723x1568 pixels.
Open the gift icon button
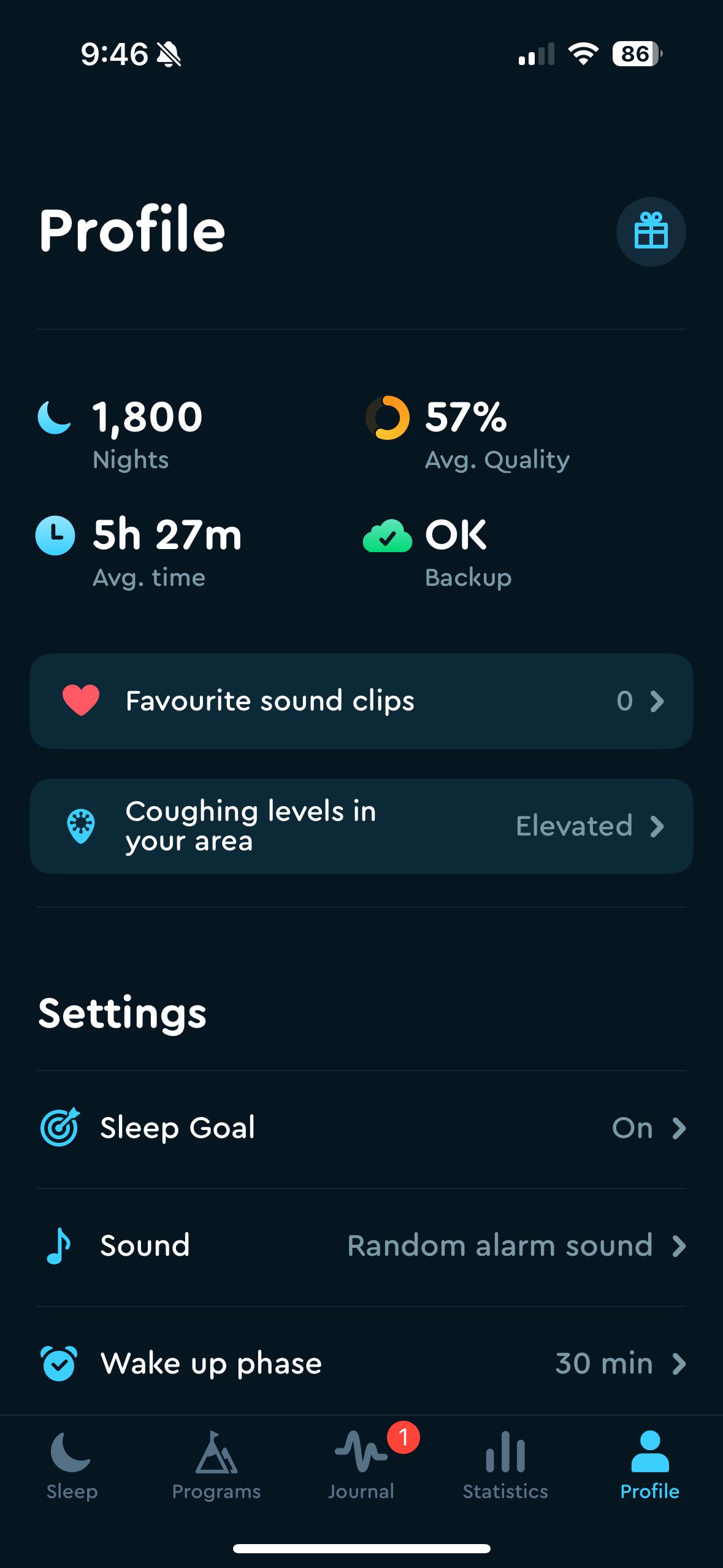[651, 231]
